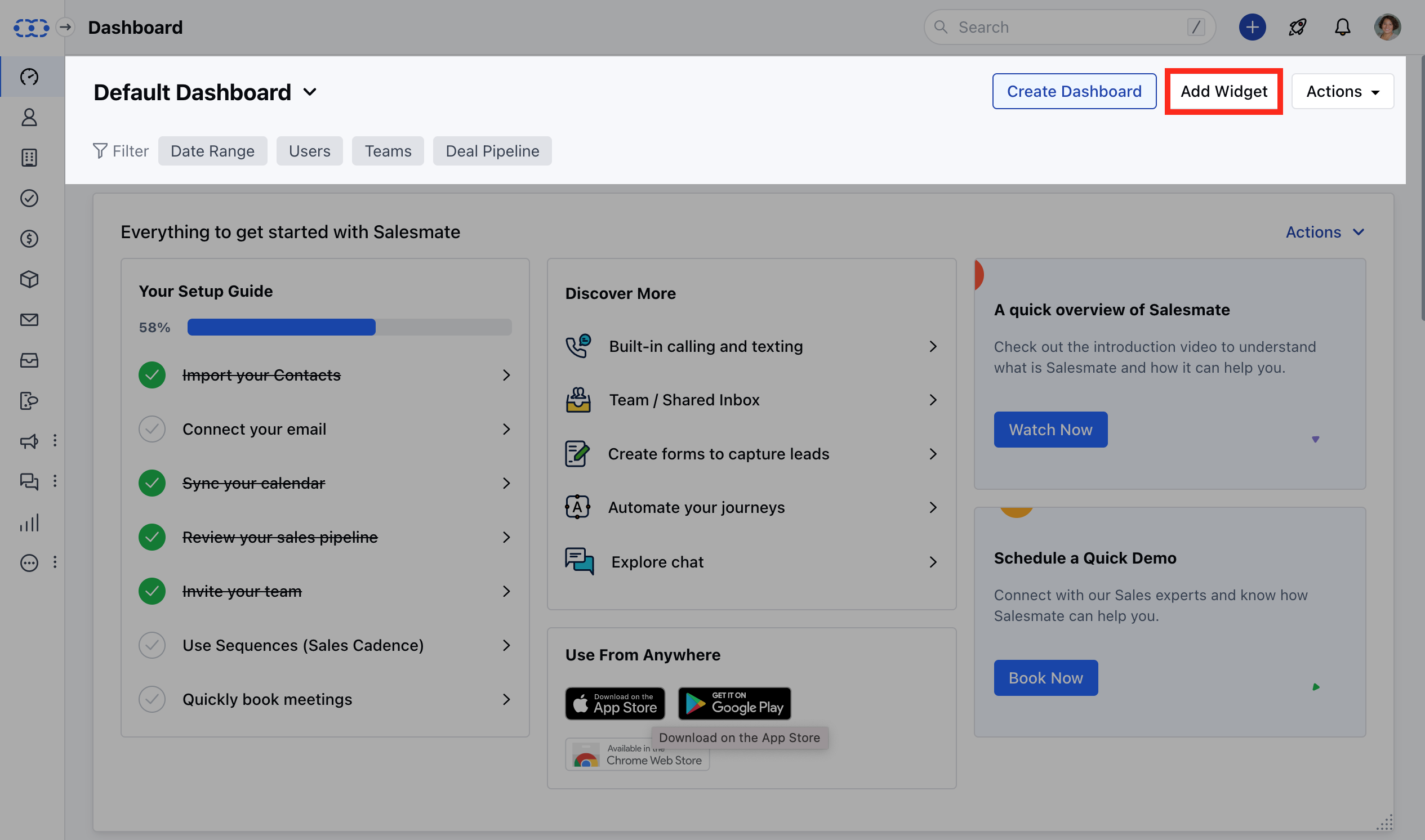Open Campaigns more options dots in sidebar

[x=55, y=440]
